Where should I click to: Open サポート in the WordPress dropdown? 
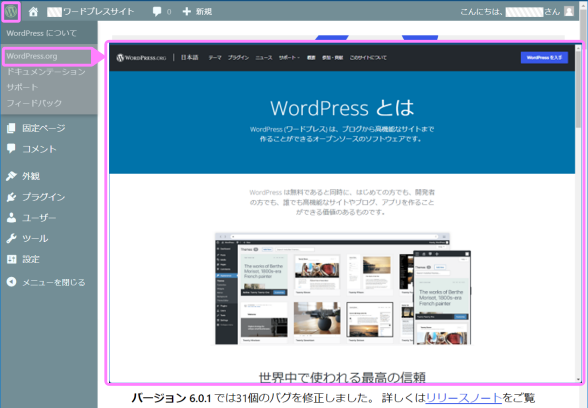22,87
